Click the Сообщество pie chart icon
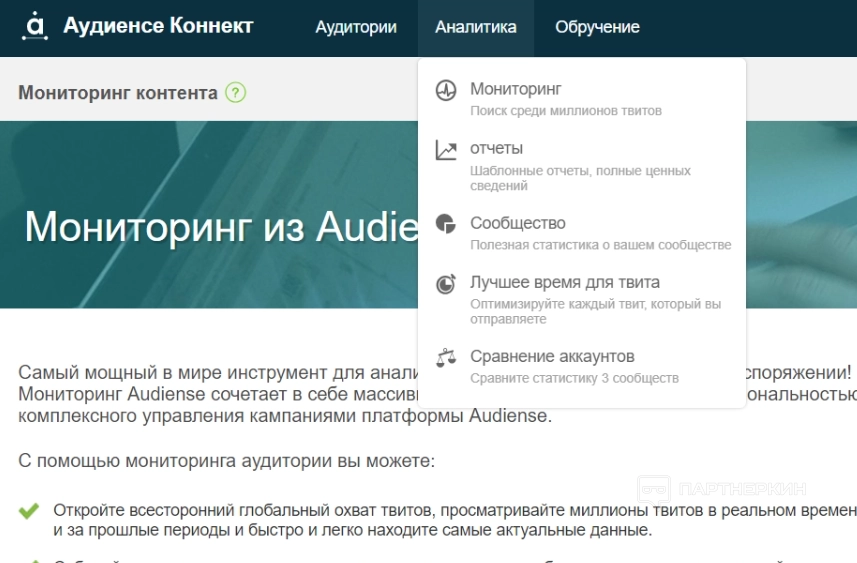Viewport: 857px width, 563px height. click(x=445, y=224)
